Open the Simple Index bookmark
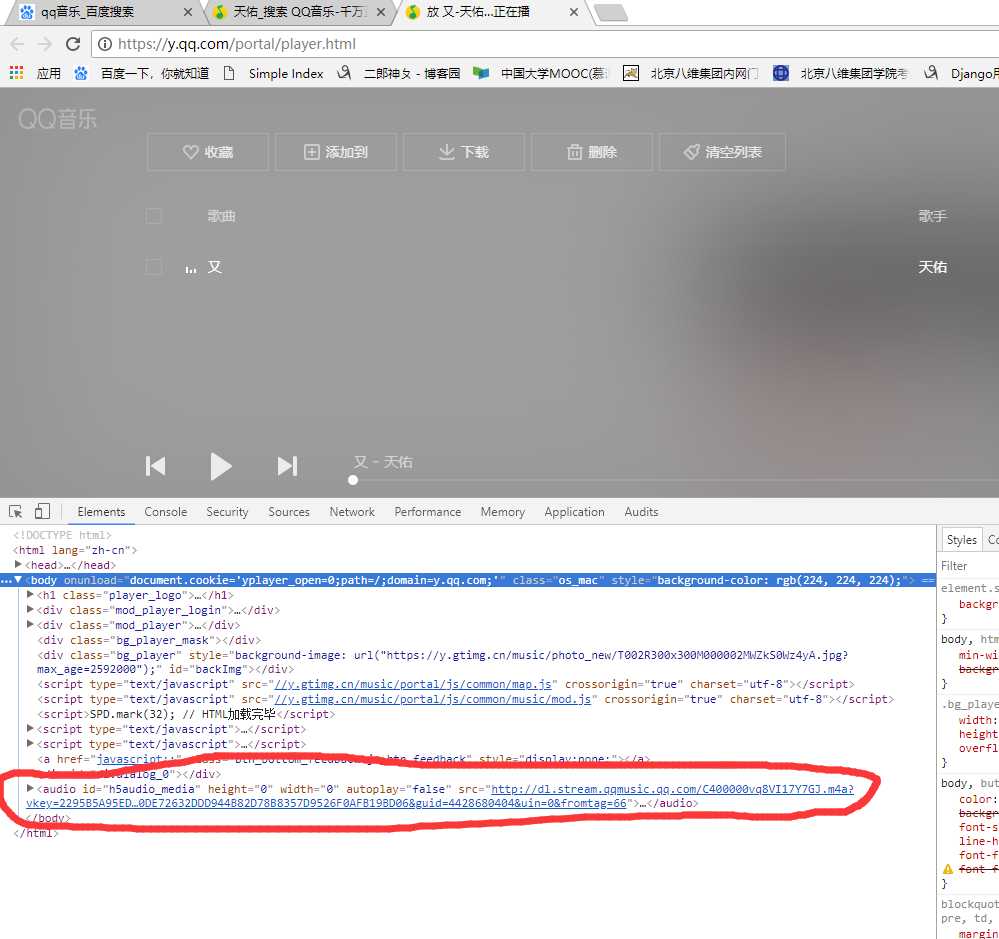999x939 pixels. pyautogui.click(x=273, y=73)
